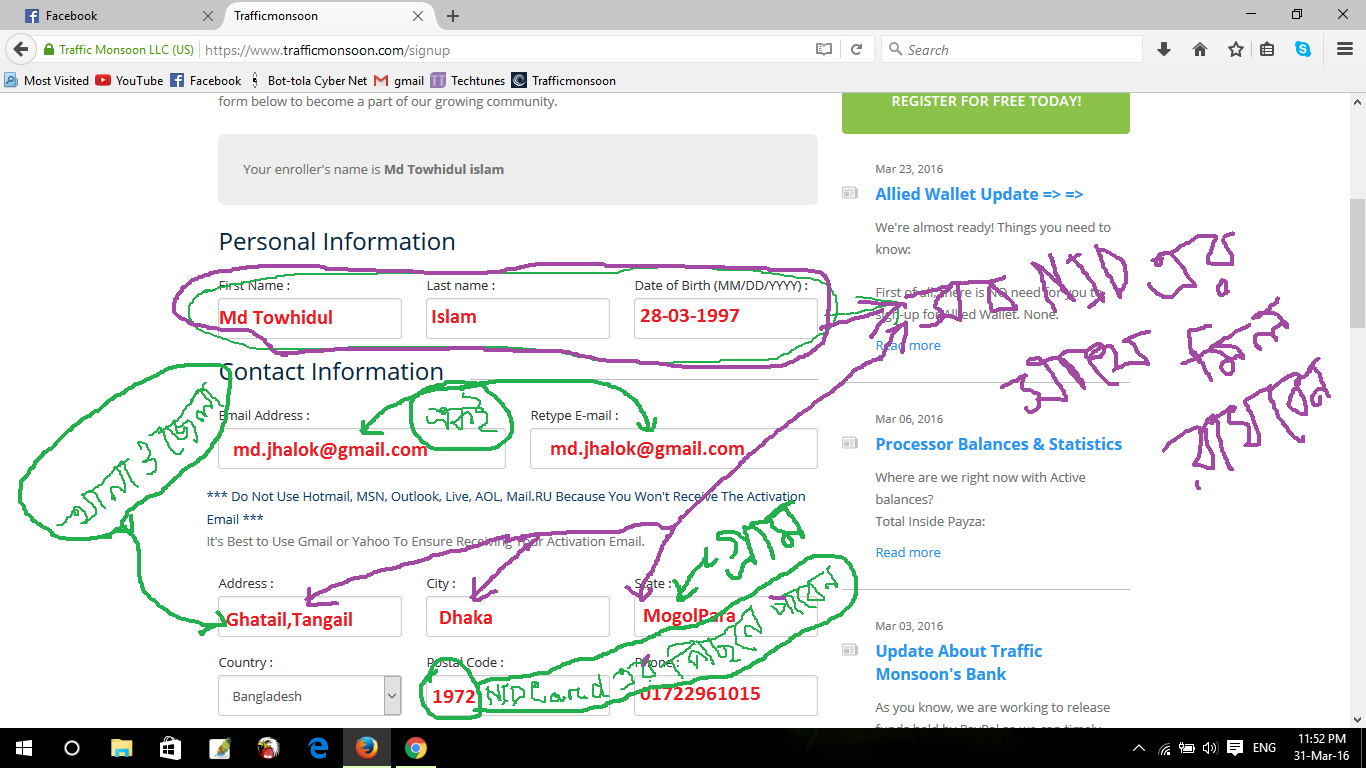
Task: Bookmark this page with star icon
Action: 1236,49
